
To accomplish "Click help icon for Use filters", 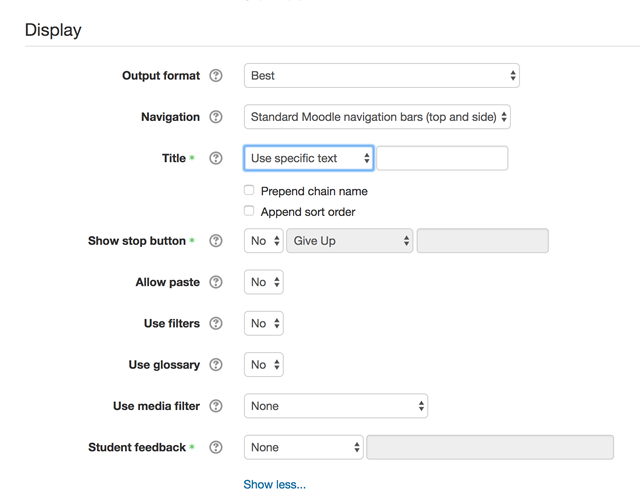I will pyautogui.click(x=216, y=323).
